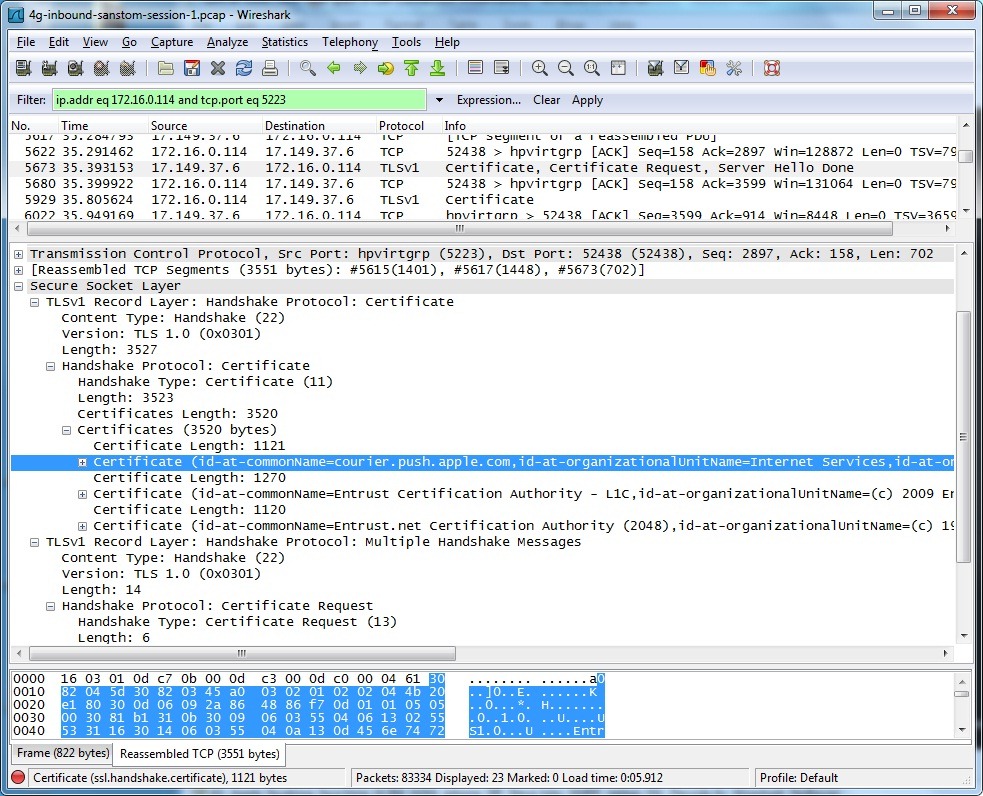Show the capture options icon
983x796 pixels.
(x=50, y=68)
